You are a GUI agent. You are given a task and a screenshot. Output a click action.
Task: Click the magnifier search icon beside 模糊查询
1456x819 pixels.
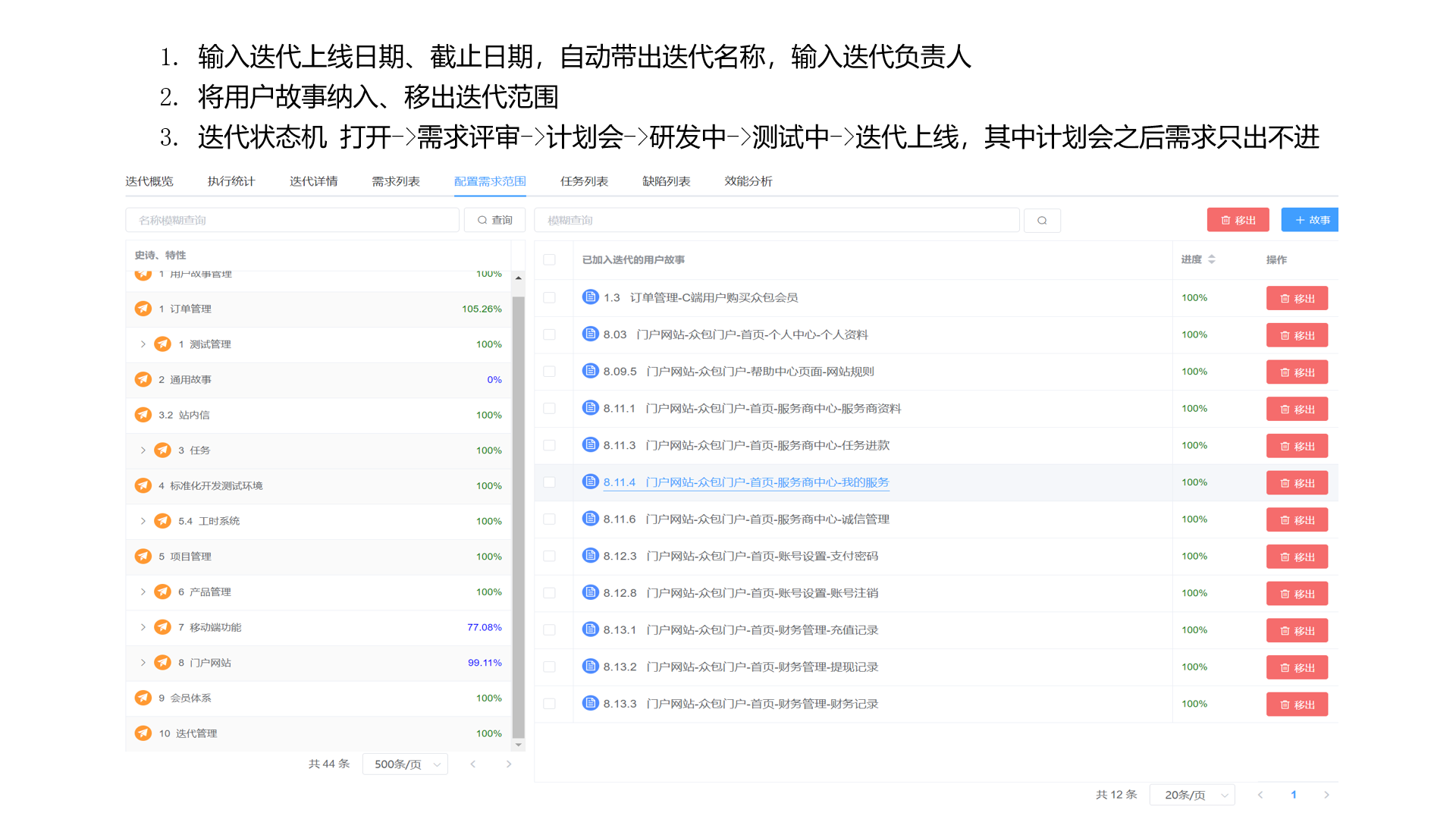pyautogui.click(x=1042, y=220)
